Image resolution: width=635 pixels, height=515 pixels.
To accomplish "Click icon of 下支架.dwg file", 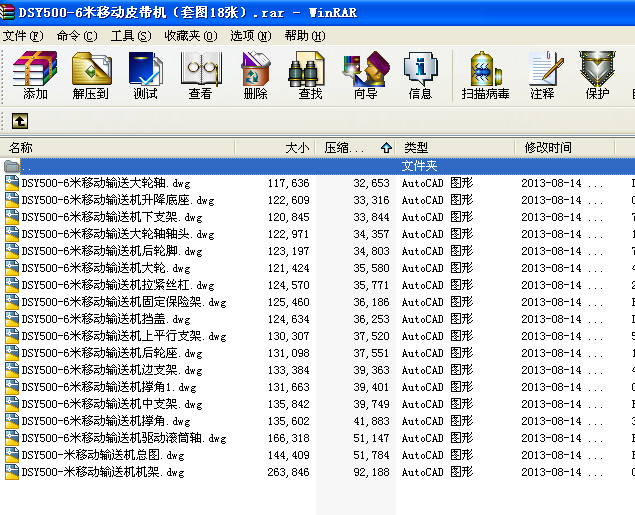I will pyautogui.click(x=12, y=217).
